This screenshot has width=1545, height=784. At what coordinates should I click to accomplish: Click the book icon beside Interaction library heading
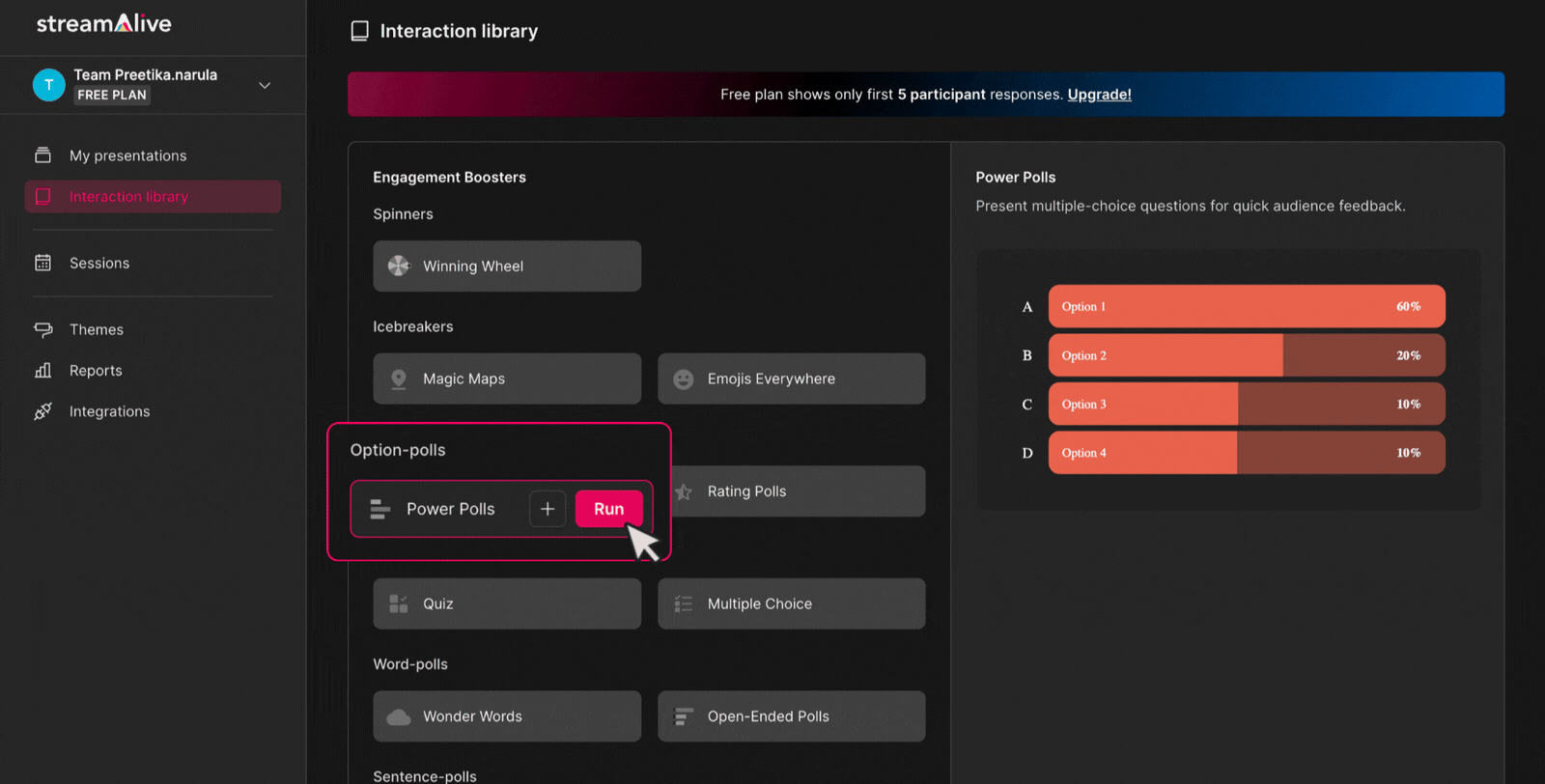tap(359, 31)
